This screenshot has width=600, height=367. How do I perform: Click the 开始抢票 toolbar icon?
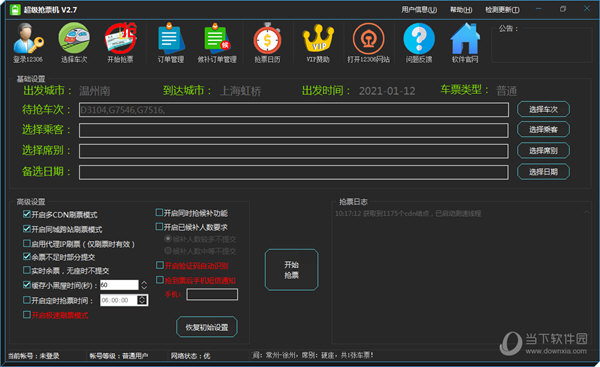(121, 42)
